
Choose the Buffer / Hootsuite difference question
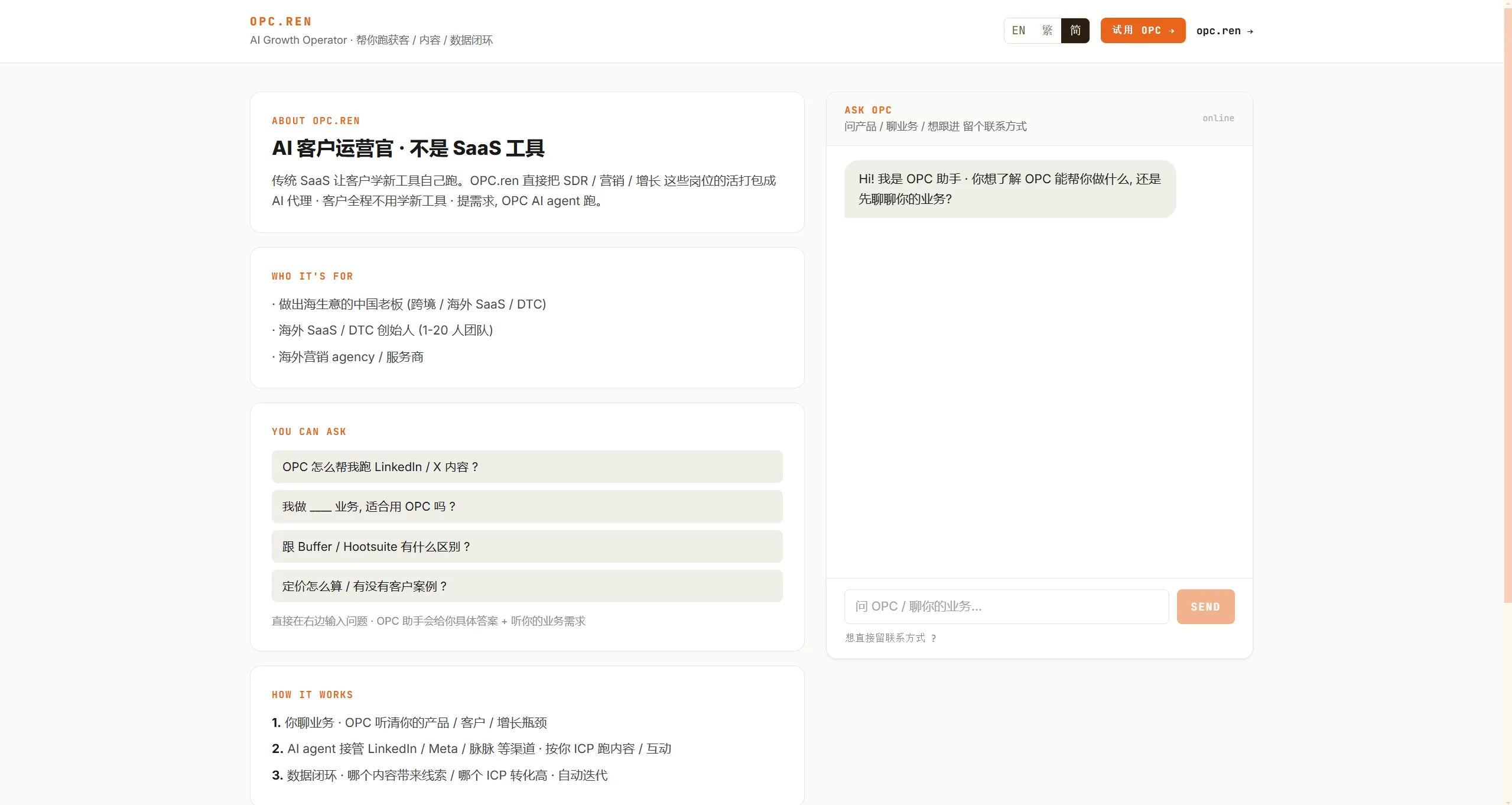527,547
